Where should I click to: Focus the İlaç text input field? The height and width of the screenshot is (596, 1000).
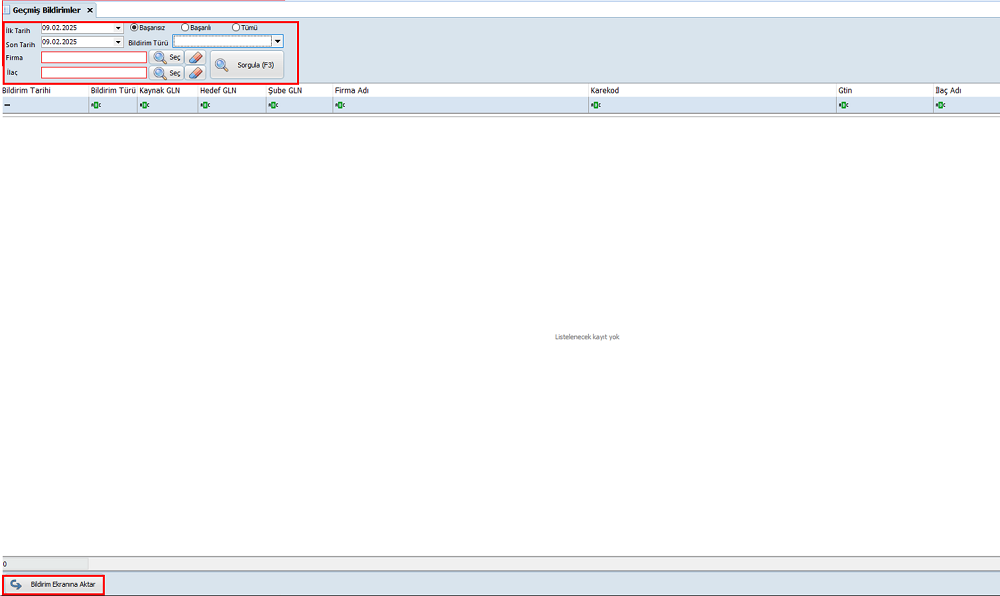tap(94, 73)
